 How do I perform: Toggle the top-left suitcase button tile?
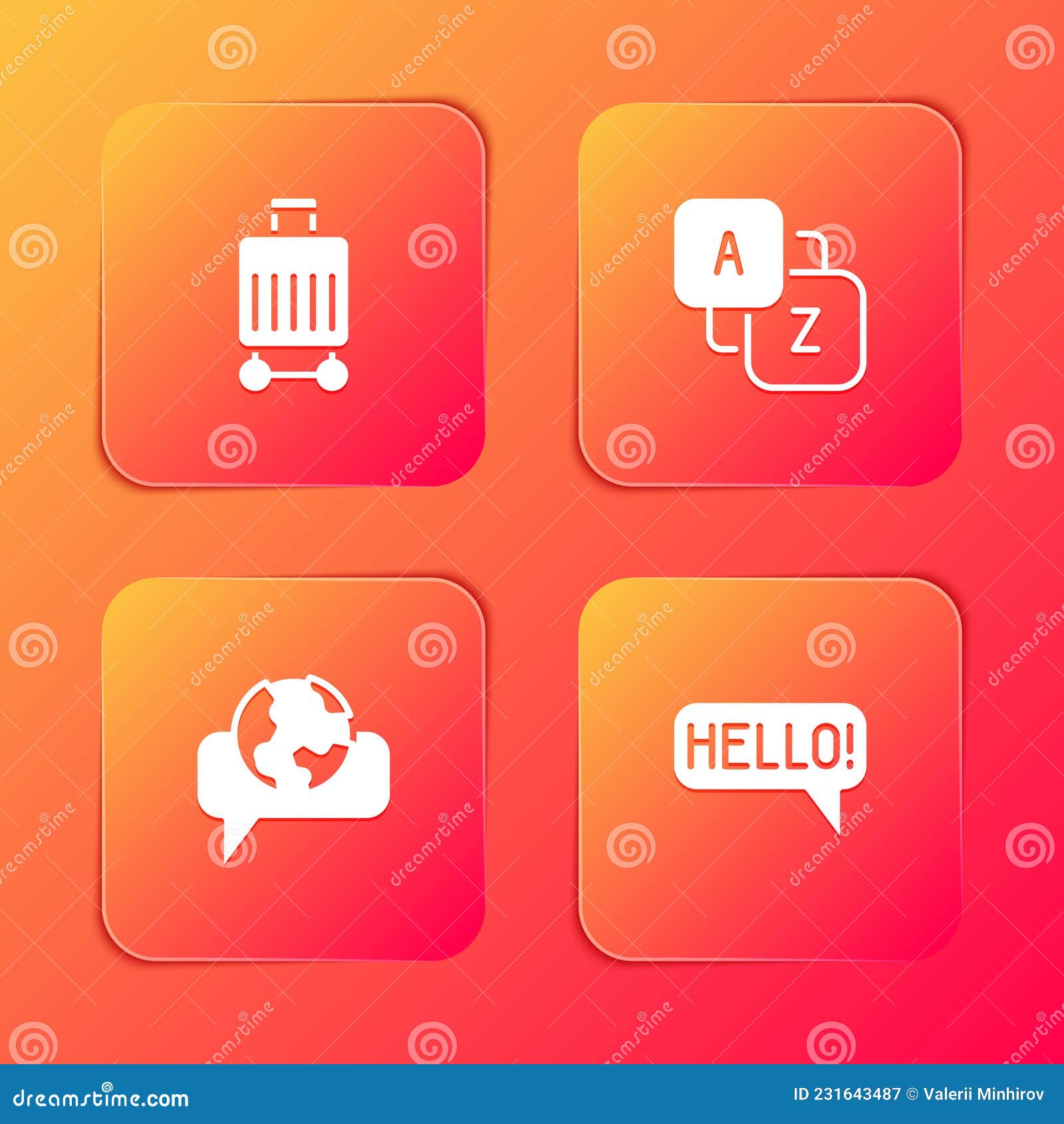point(298,293)
